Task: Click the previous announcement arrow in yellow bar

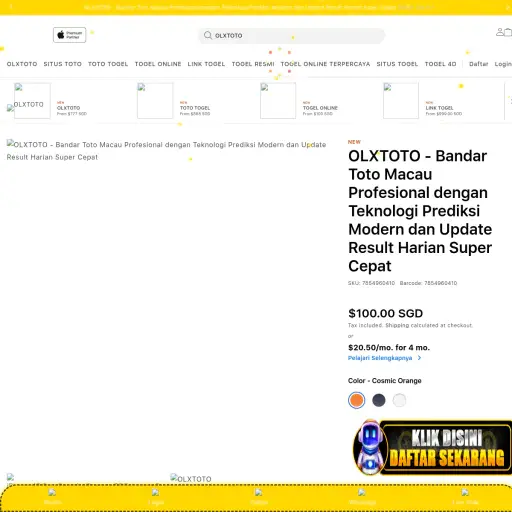Action: tap(11, 7)
